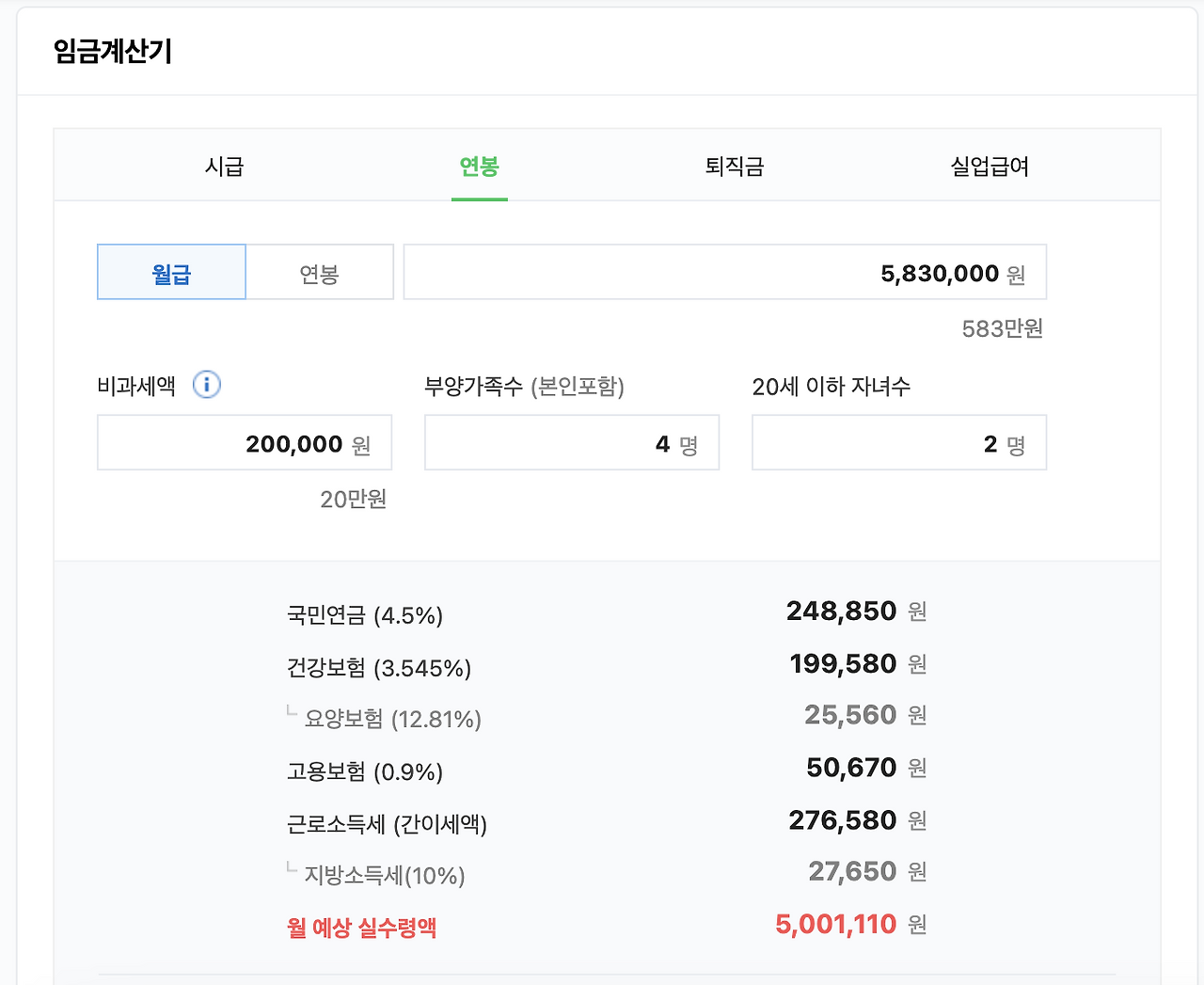Screen dimensions: 1204x985
Task: Click the 지방소득세(10%) amount 27,650
Action: [x=852, y=872]
